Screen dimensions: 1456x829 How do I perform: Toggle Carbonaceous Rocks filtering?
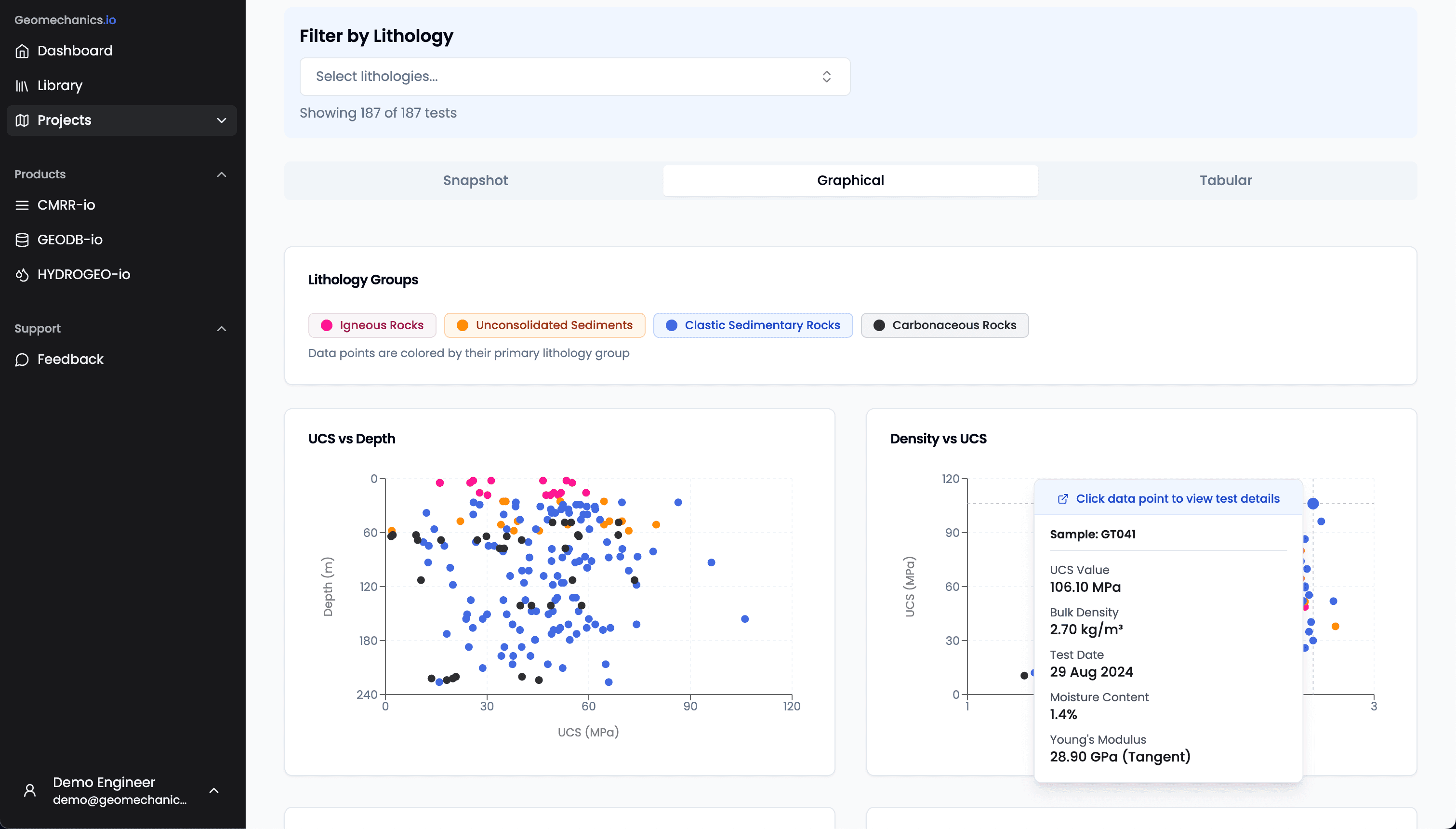coord(944,325)
